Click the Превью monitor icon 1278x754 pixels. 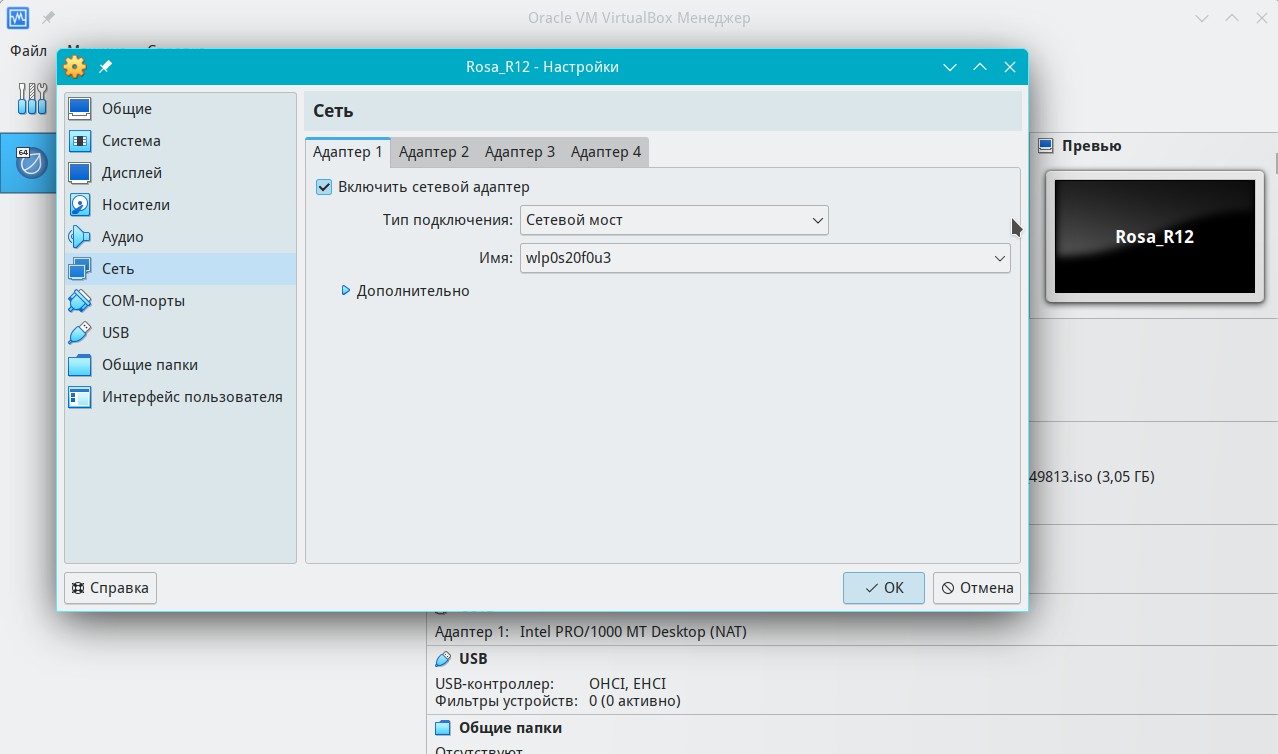[x=1046, y=146]
